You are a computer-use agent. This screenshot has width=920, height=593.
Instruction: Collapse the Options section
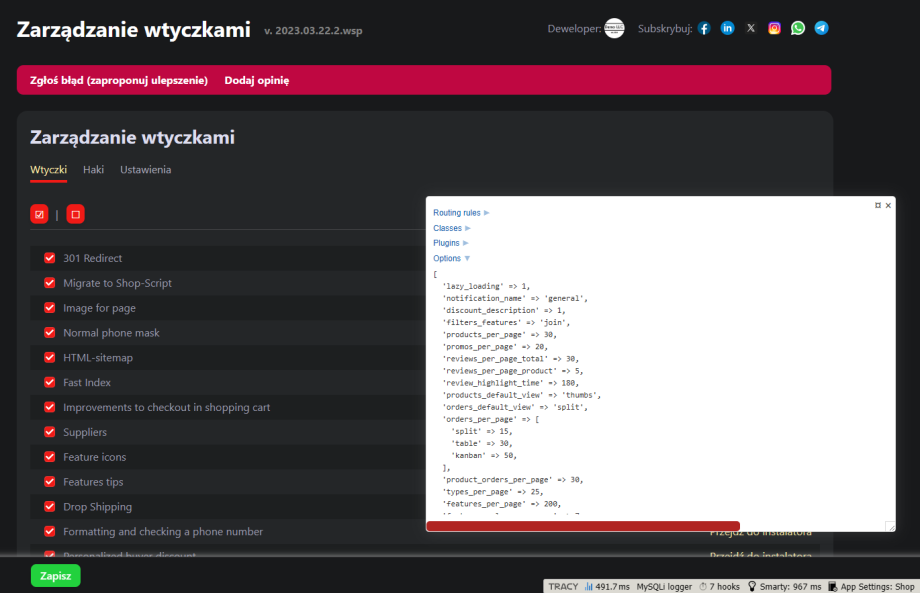tap(451, 258)
